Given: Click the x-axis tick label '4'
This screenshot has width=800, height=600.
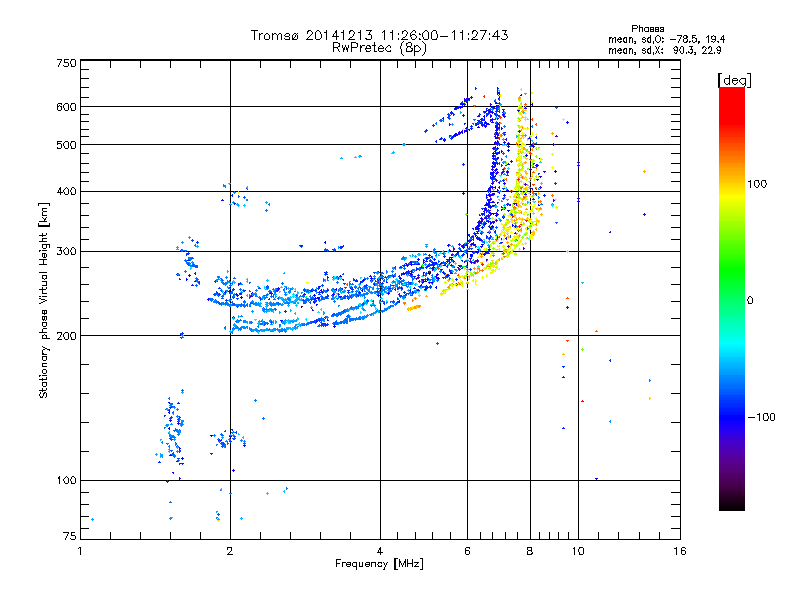Looking at the screenshot, I should click(x=380, y=551).
